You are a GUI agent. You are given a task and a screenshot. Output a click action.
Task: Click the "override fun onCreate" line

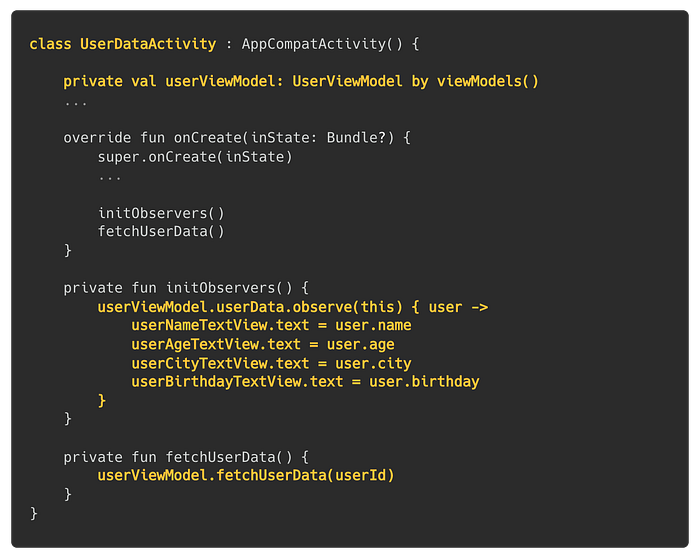[237, 138]
